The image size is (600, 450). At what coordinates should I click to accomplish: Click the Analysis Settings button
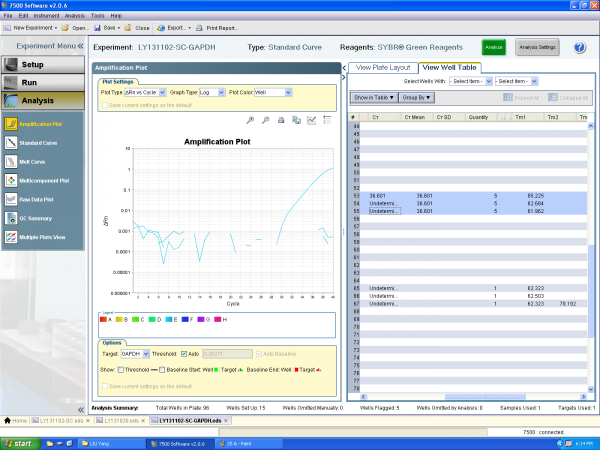[x=536, y=47]
